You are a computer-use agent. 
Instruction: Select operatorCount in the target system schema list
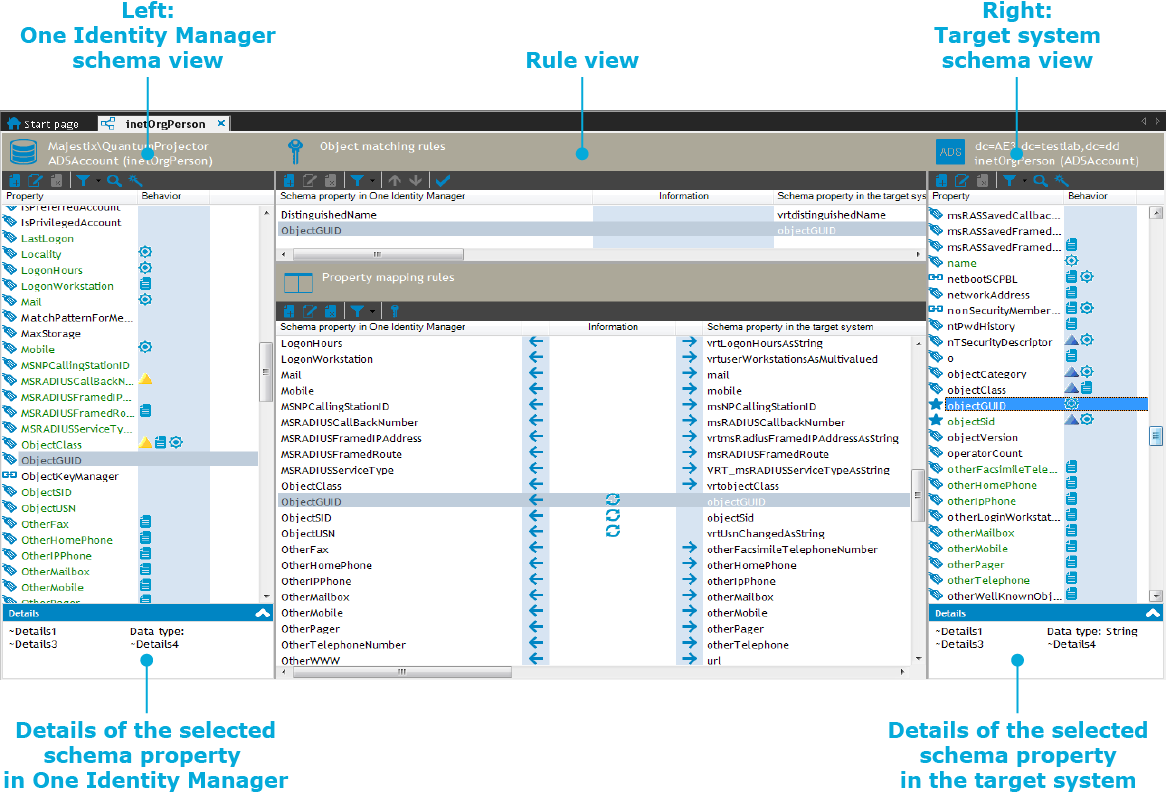point(985,454)
